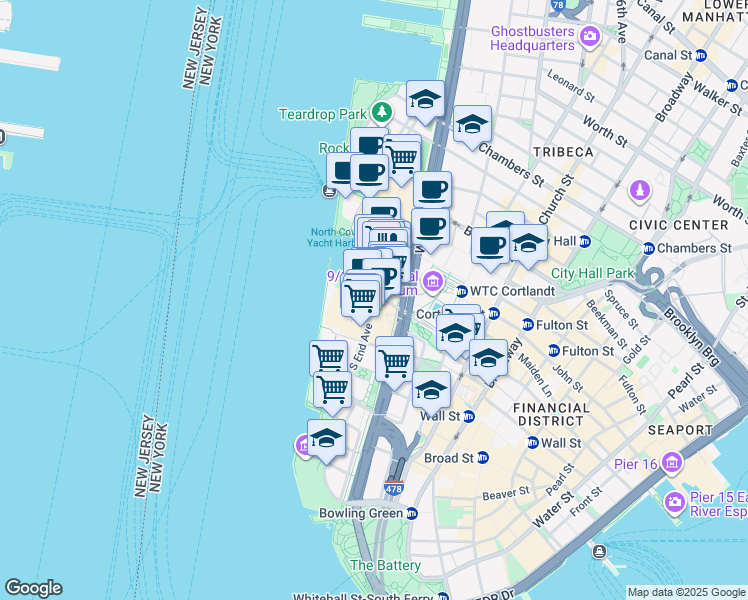Image resolution: width=748 pixels, height=600 pixels.
Task: Click subway icon left of Chambers St station label
Action: point(648,248)
